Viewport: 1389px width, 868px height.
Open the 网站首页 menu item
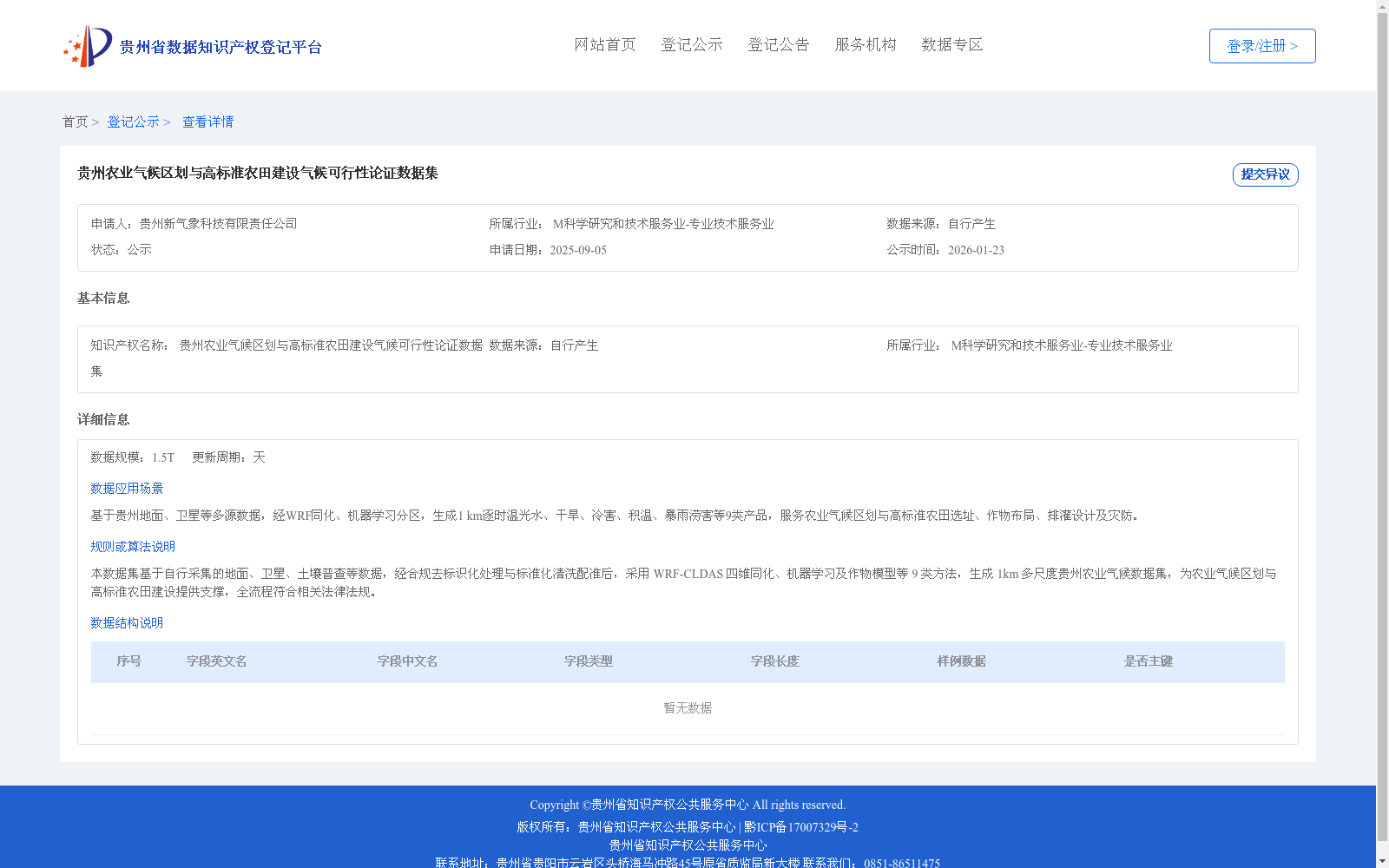point(605,45)
